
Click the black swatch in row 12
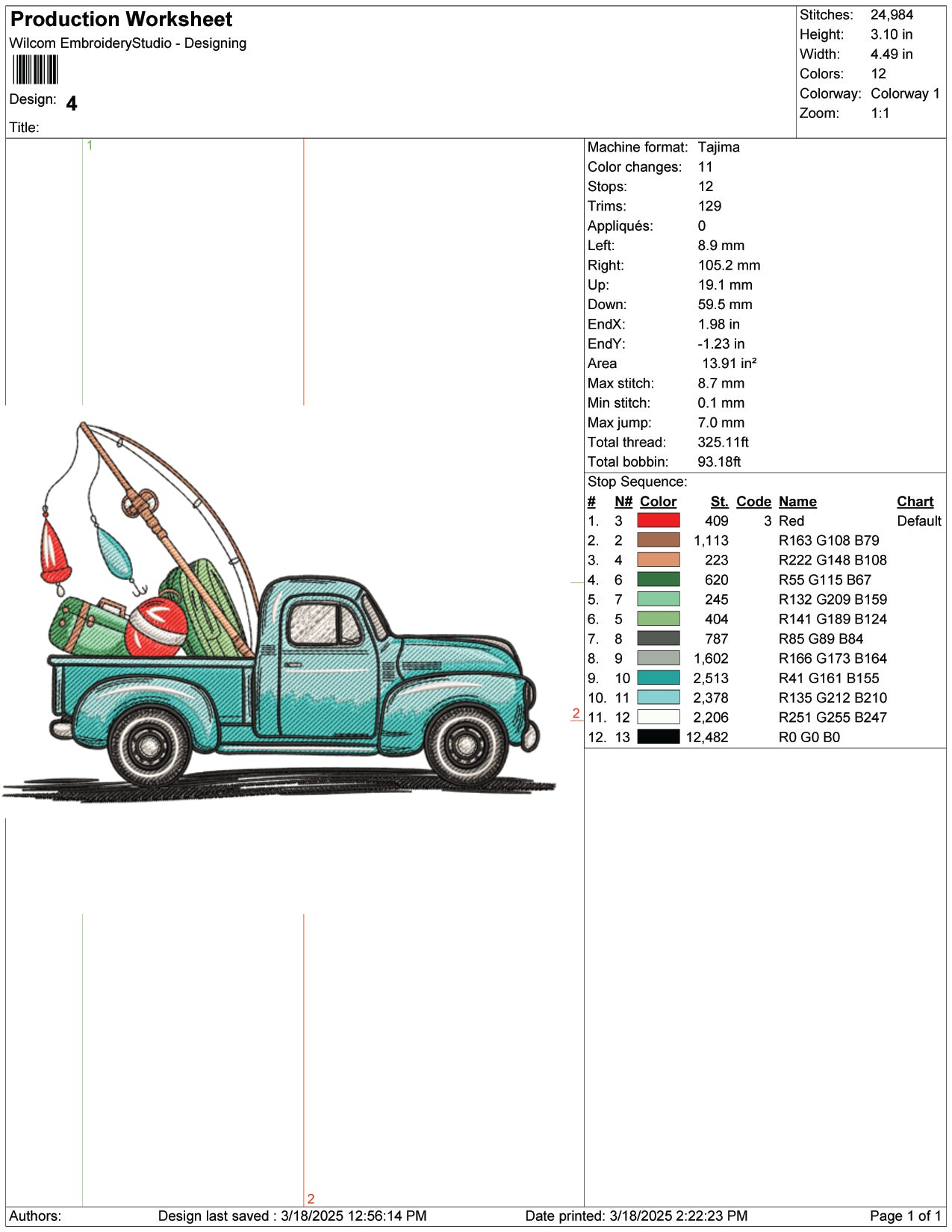tap(658, 737)
